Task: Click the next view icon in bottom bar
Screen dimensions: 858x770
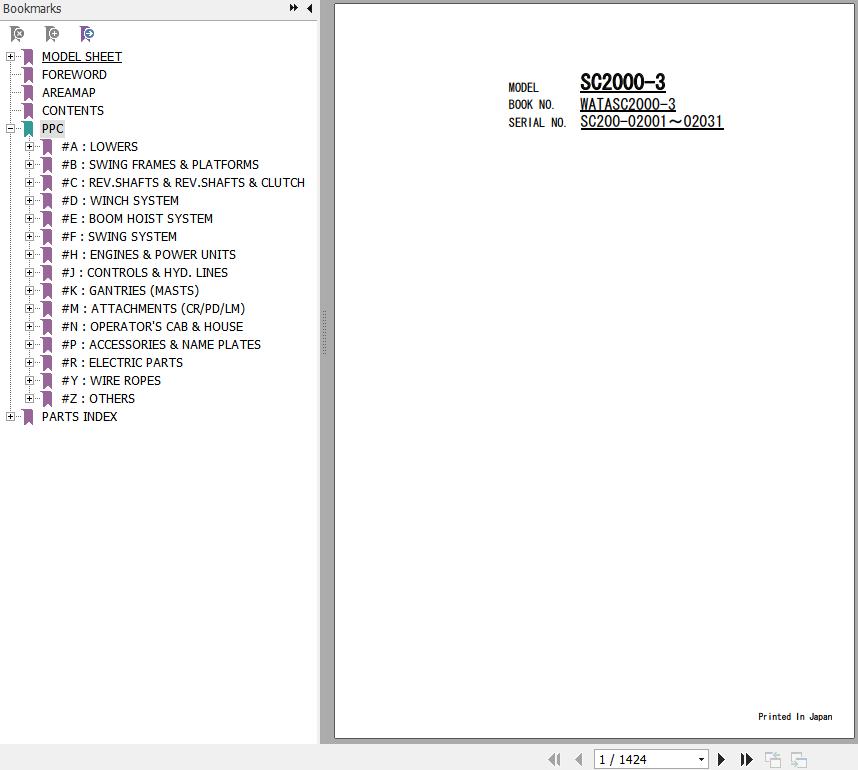Action: (799, 759)
